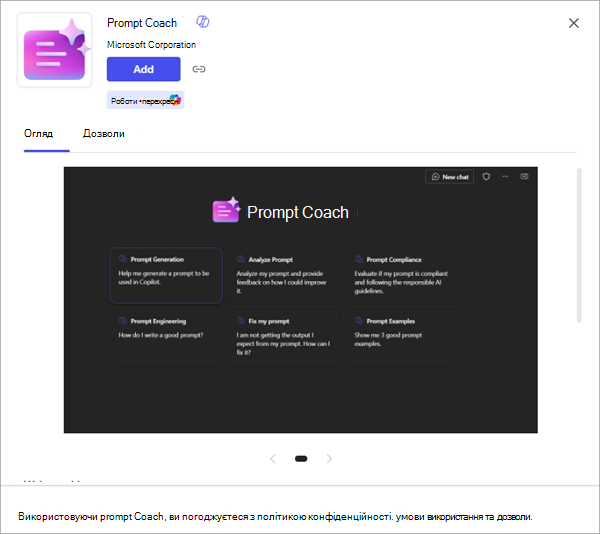Select the Fix my prompt card
The width and height of the screenshot is (600, 534).
[x=284, y=337]
